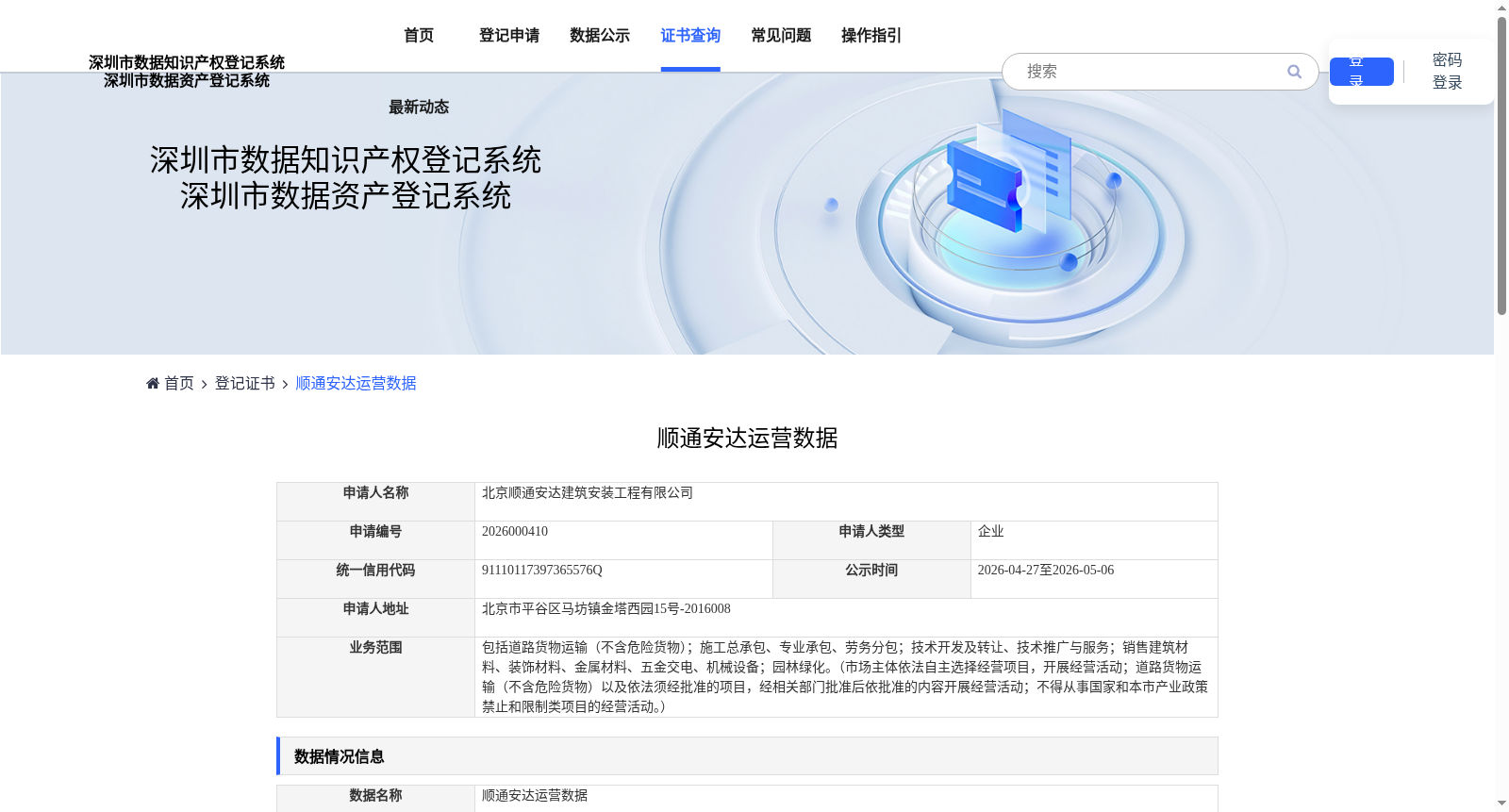The height and width of the screenshot is (812, 1509).
Task: Click the 公示时间 label cell
Action: 871,579
